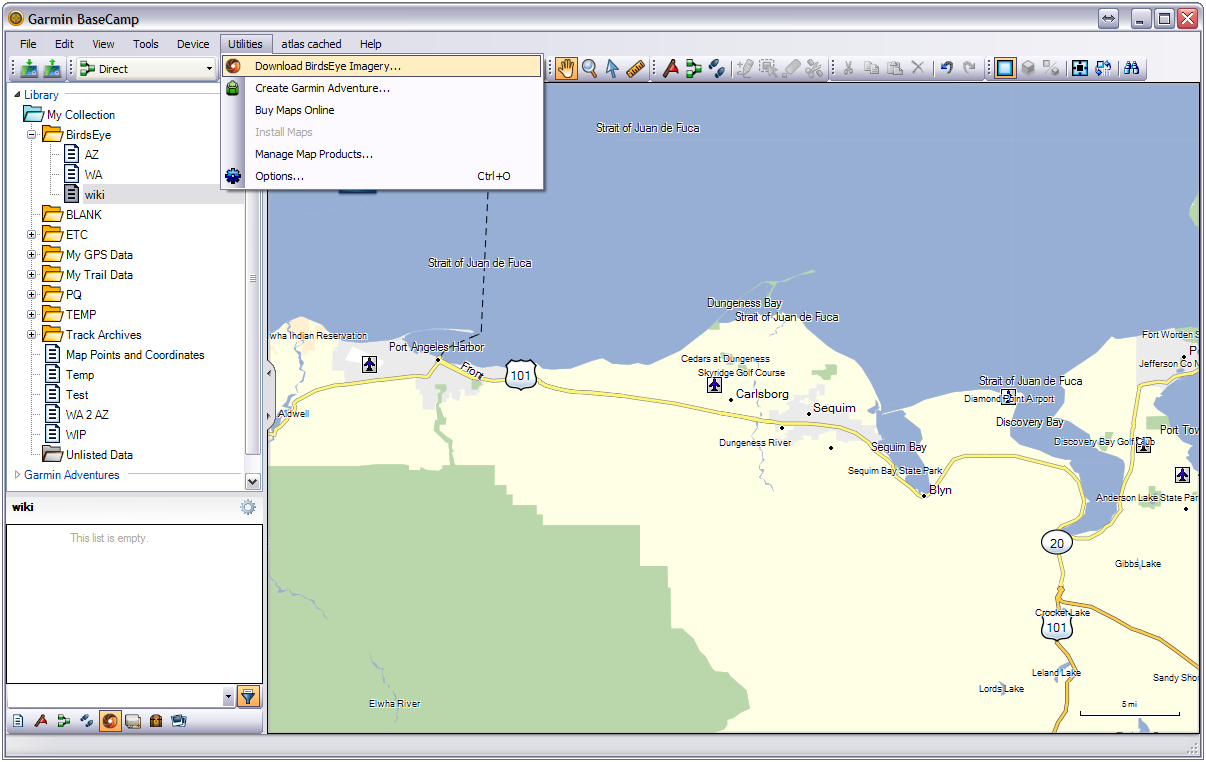This screenshot has width=1206, height=762.
Task: Toggle the waypoints filter flag below list
Action: tap(41, 720)
